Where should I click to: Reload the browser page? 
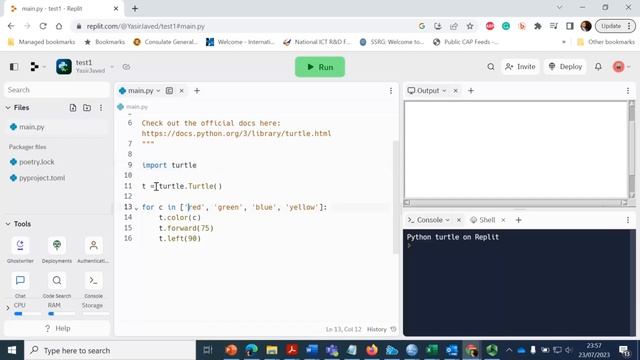tap(43, 26)
